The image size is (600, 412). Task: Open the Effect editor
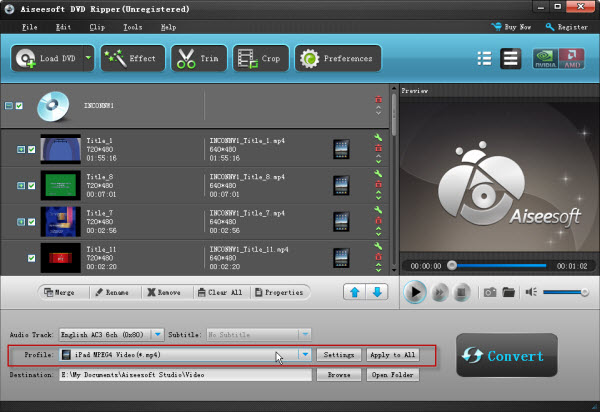coord(132,58)
